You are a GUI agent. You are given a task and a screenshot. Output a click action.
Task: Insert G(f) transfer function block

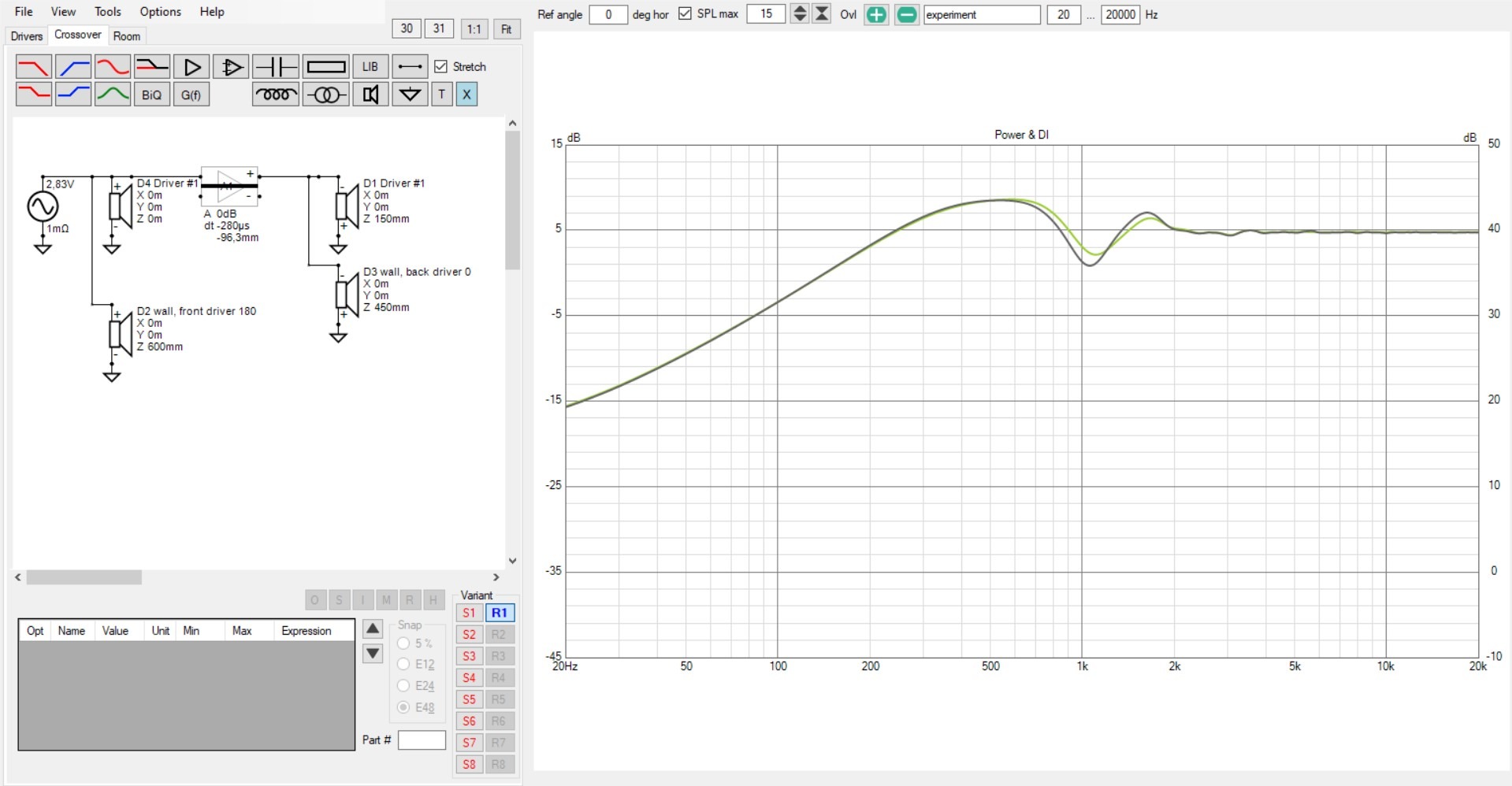(191, 95)
